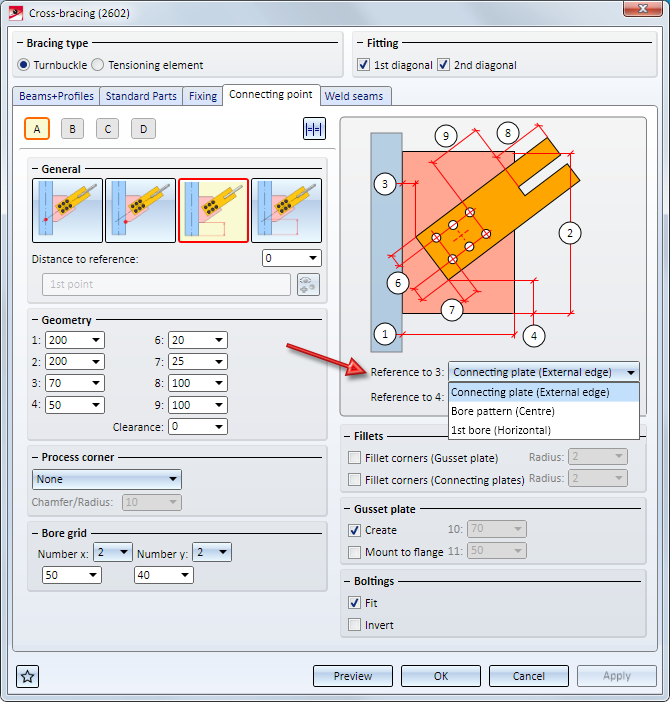Choose second General reference variant thumbnail
The image size is (670, 702).
pos(141,210)
